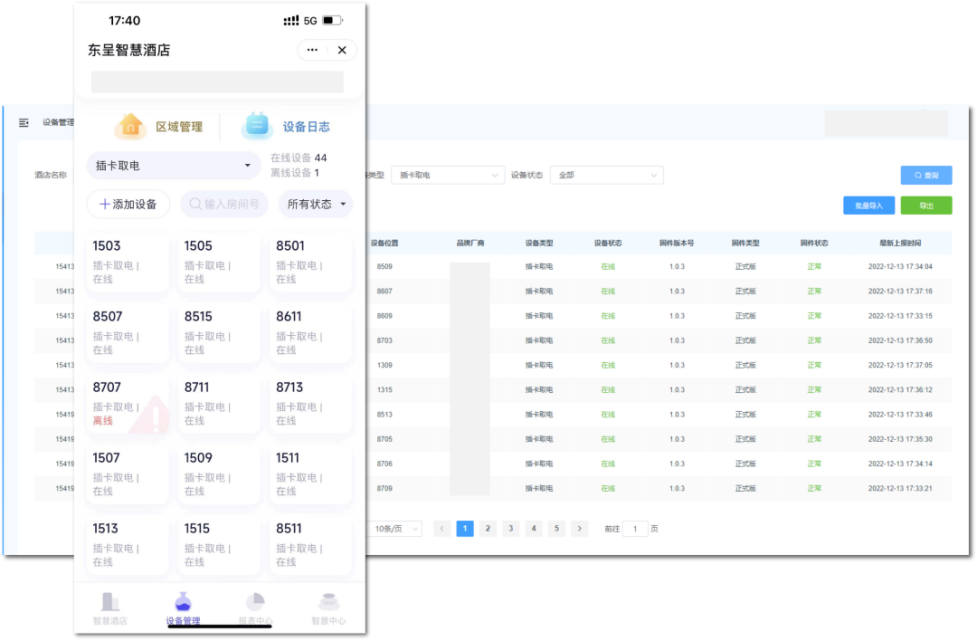
Task: Open 区域管理 house icon
Action: coord(130,126)
